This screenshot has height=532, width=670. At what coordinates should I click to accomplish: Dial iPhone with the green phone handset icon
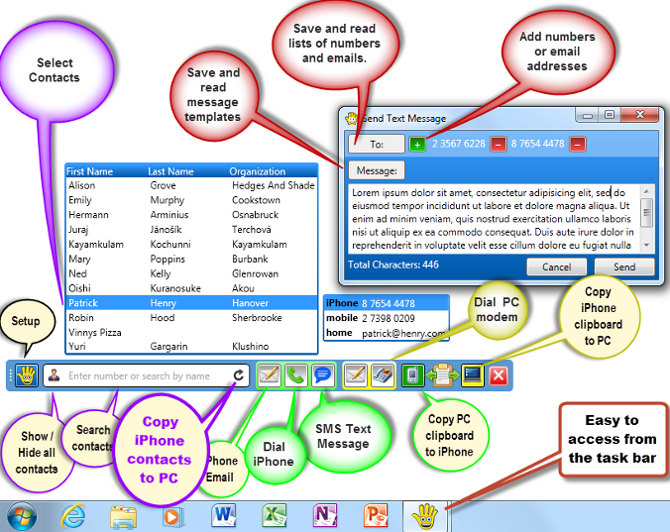296,375
